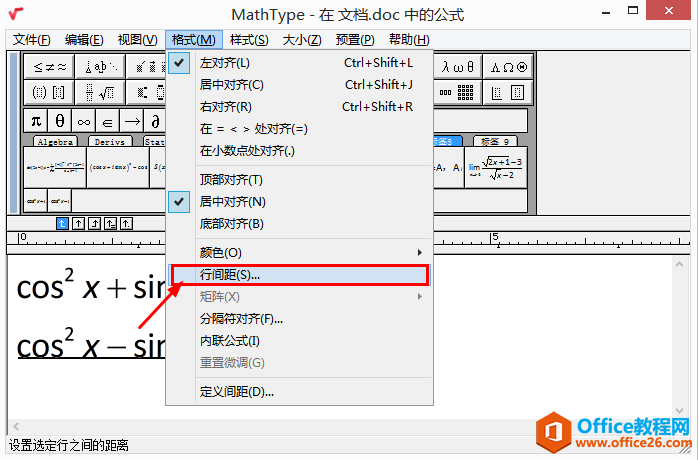Insert the pi symbol
This screenshot has width=699, height=460.
click(36, 121)
